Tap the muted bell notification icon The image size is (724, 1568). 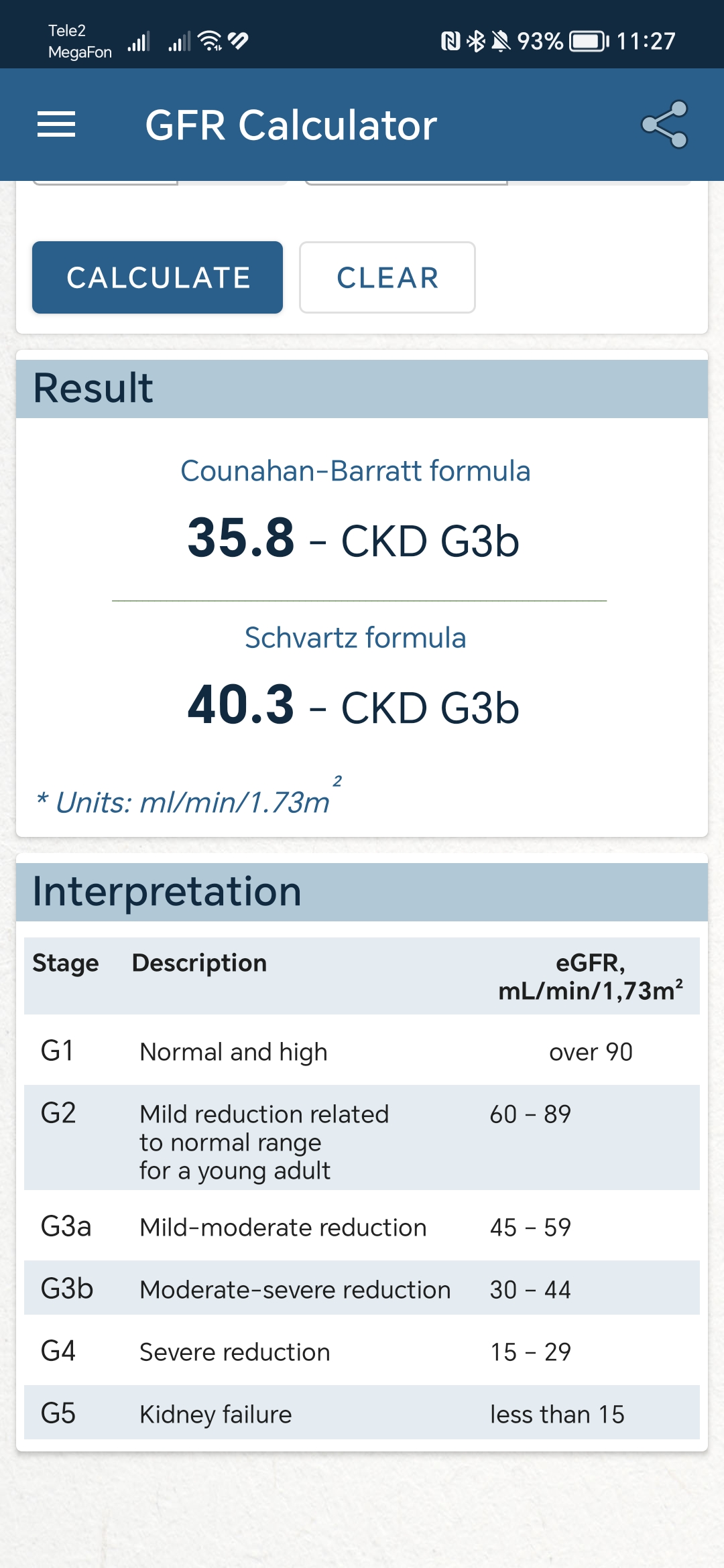pos(501,42)
